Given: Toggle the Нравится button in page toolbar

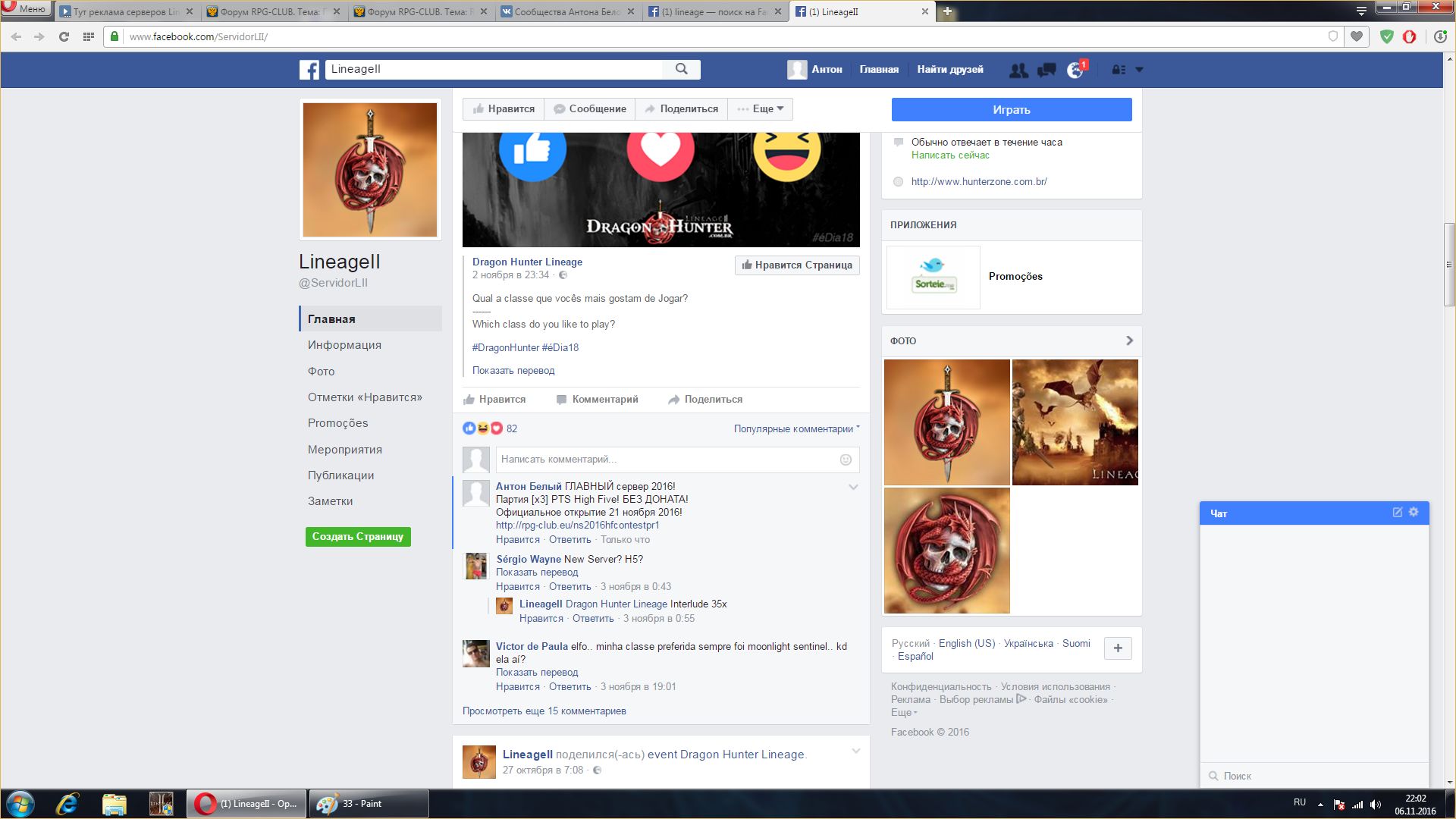Looking at the screenshot, I should [x=504, y=109].
